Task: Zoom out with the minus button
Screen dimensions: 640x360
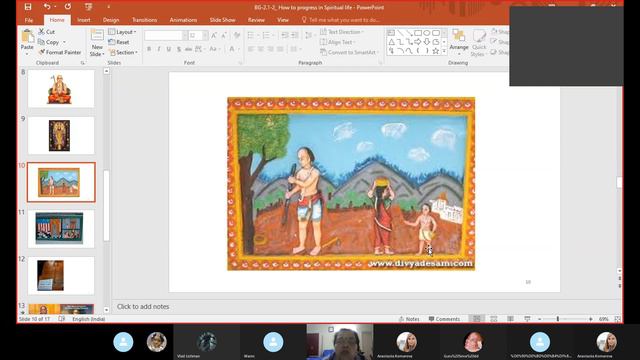Action: tap(540, 319)
